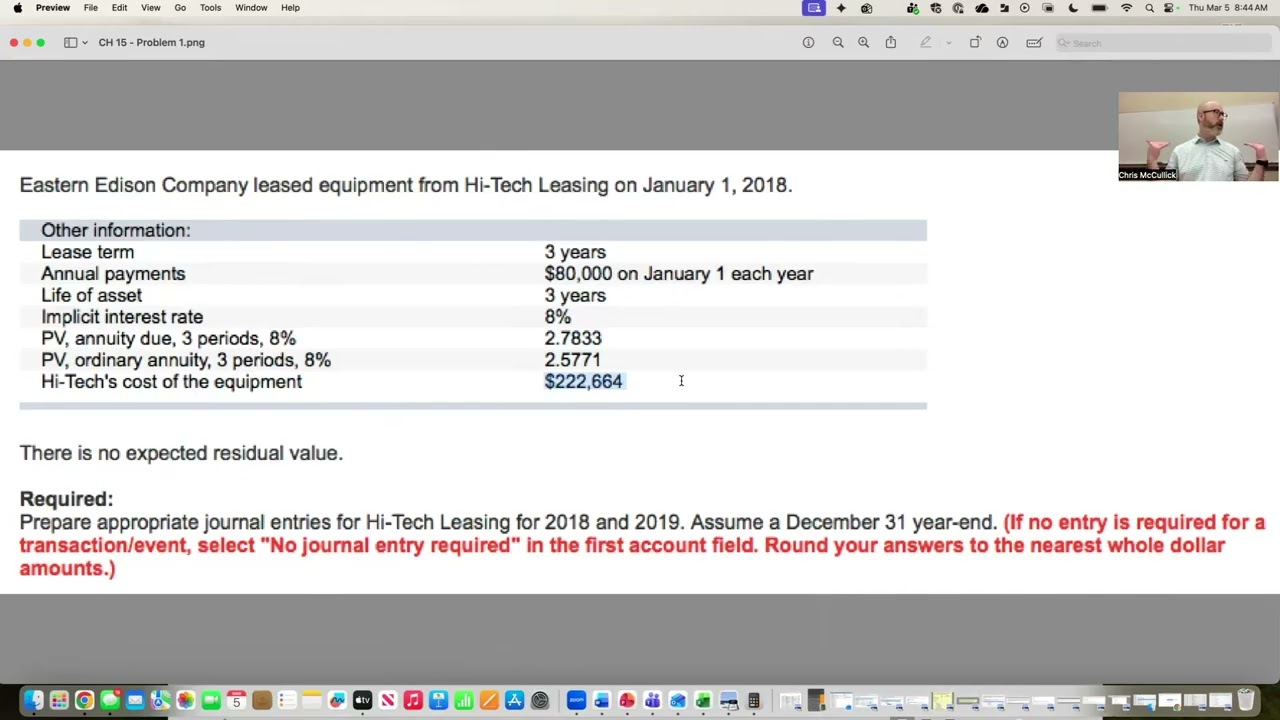Open Notes from the Dock

pyautogui.click(x=312, y=700)
